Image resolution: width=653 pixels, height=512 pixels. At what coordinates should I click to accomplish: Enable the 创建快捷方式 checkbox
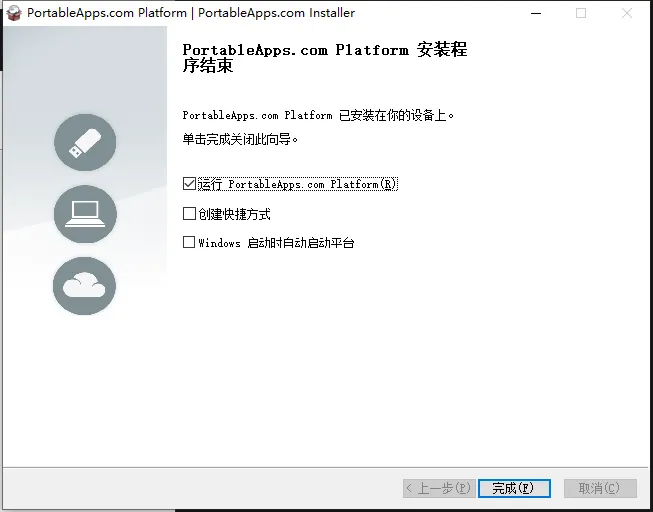click(189, 214)
